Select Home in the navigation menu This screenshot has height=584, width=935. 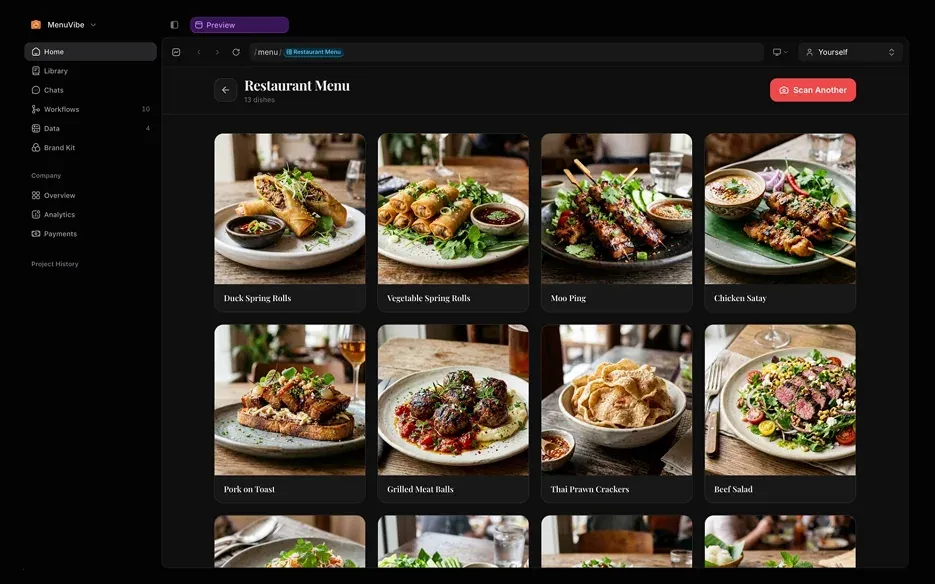(x=52, y=50)
